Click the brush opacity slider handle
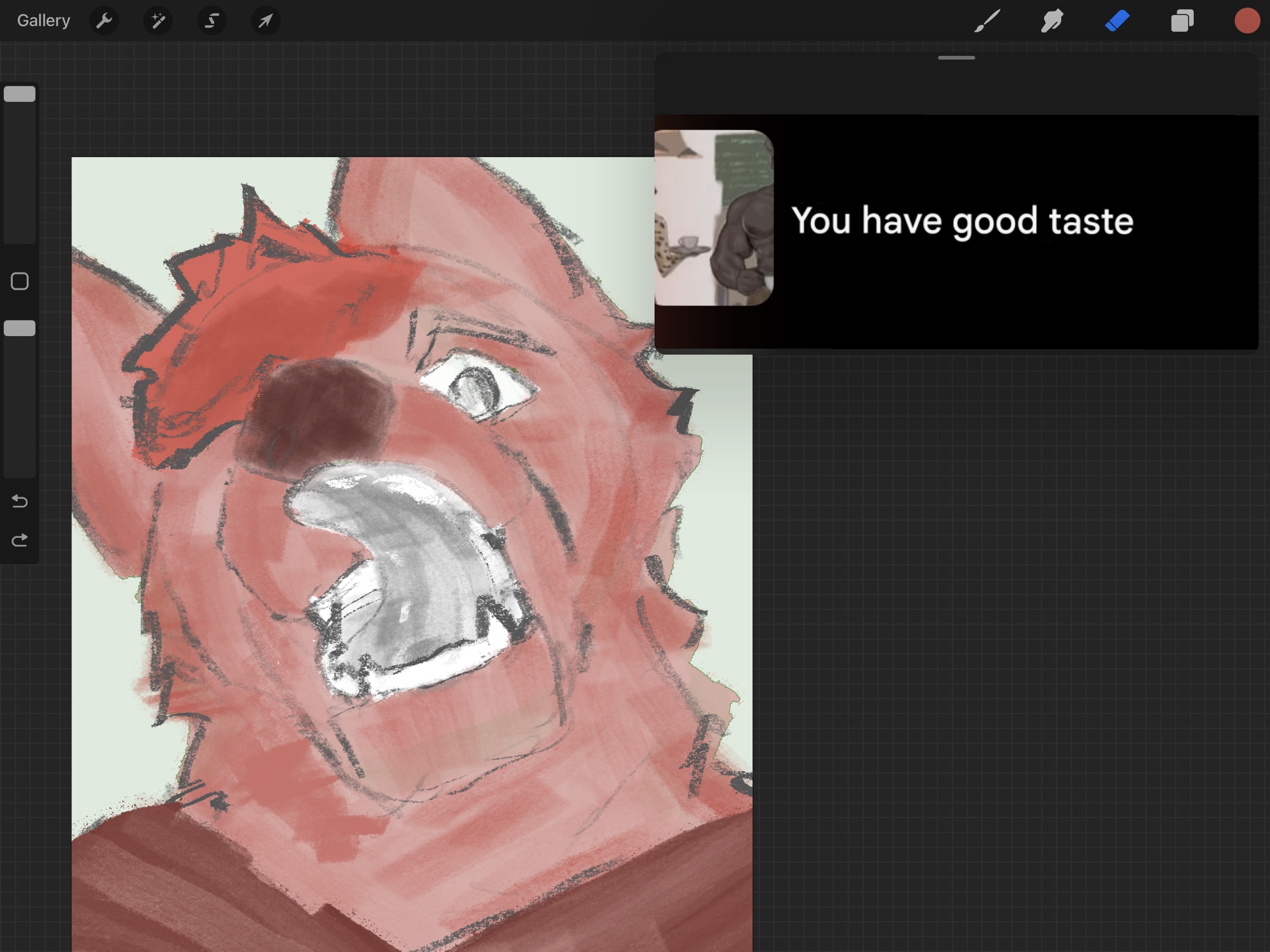 click(20, 328)
